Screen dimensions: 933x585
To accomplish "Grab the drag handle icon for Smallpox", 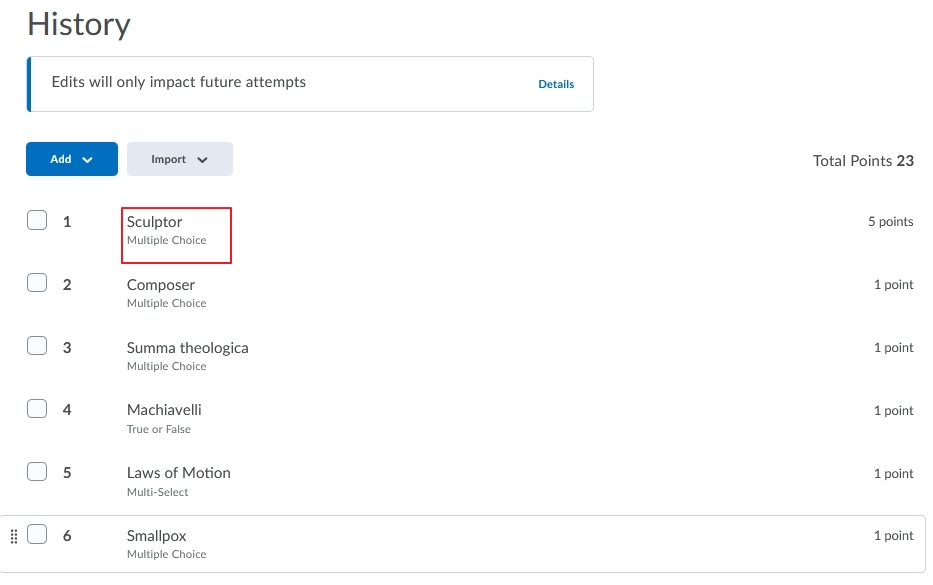I will (14, 536).
